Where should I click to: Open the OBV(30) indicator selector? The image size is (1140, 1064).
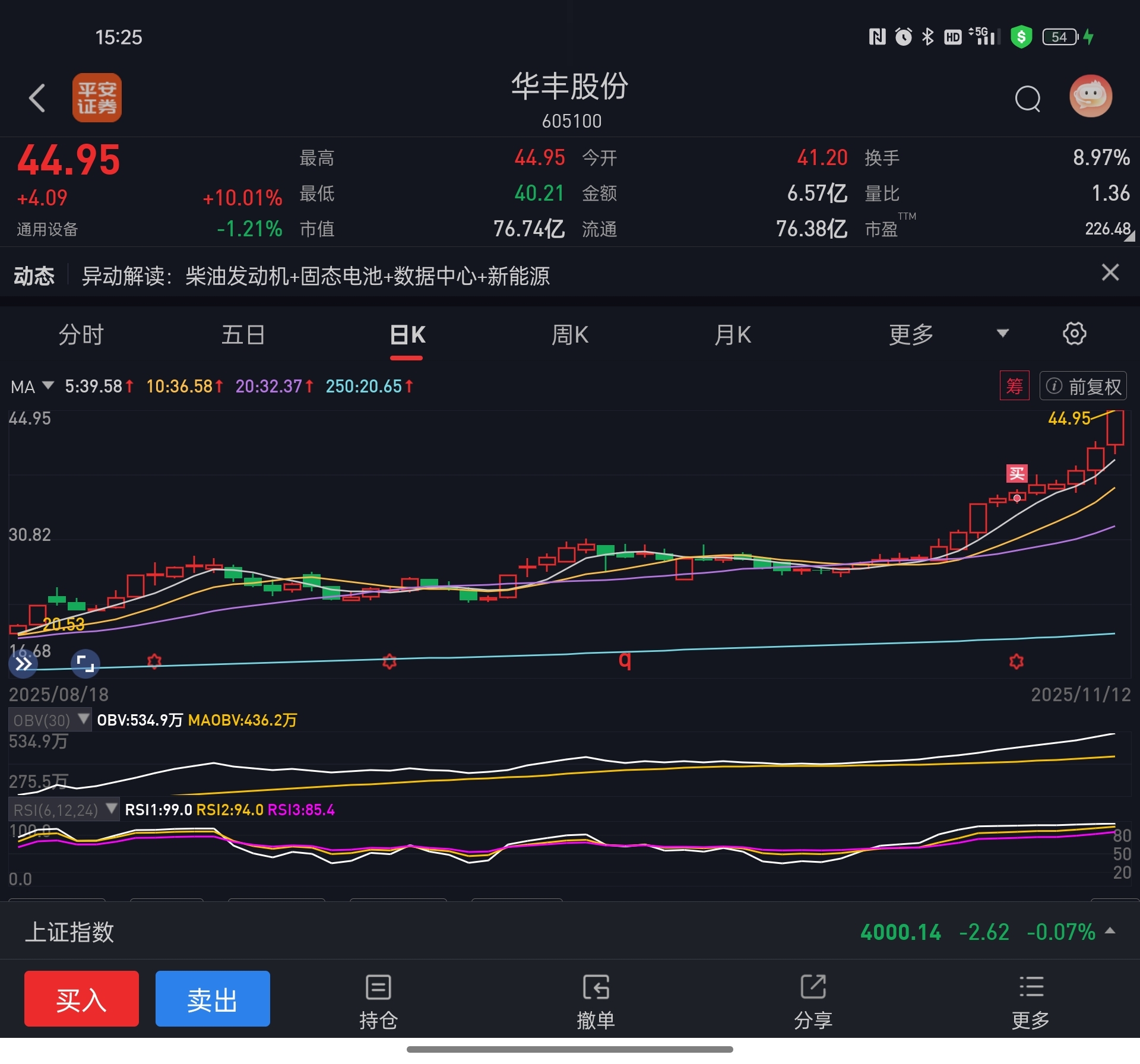50,720
